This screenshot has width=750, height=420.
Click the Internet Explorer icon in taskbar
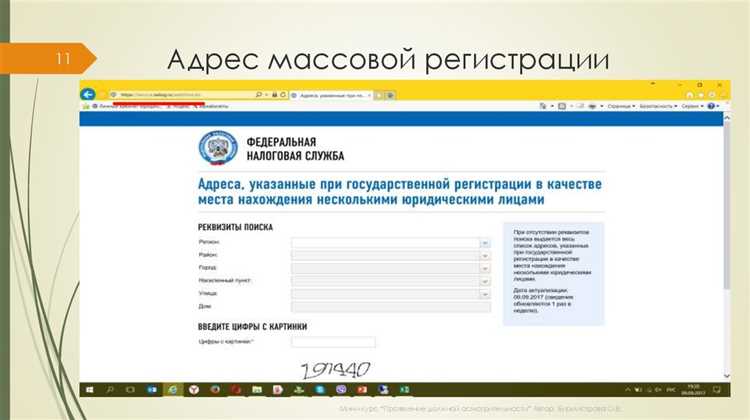point(173,390)
